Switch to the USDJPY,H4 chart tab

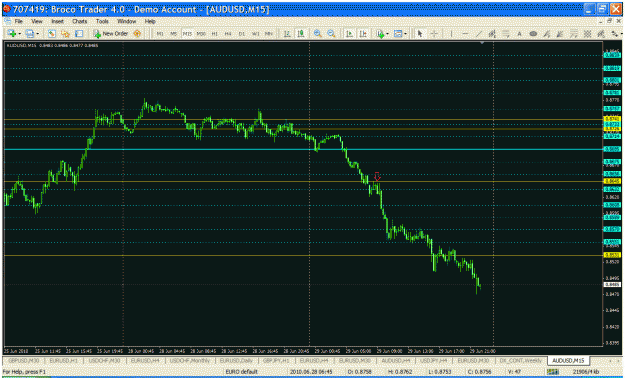pos(433,360)
